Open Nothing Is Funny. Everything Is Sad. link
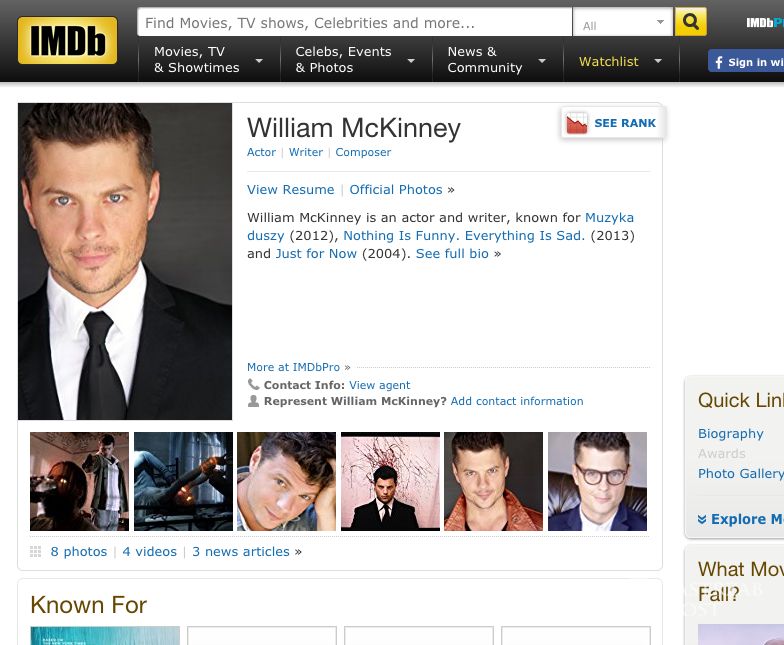Screen dimensions: 784x645 coord(464,236)
